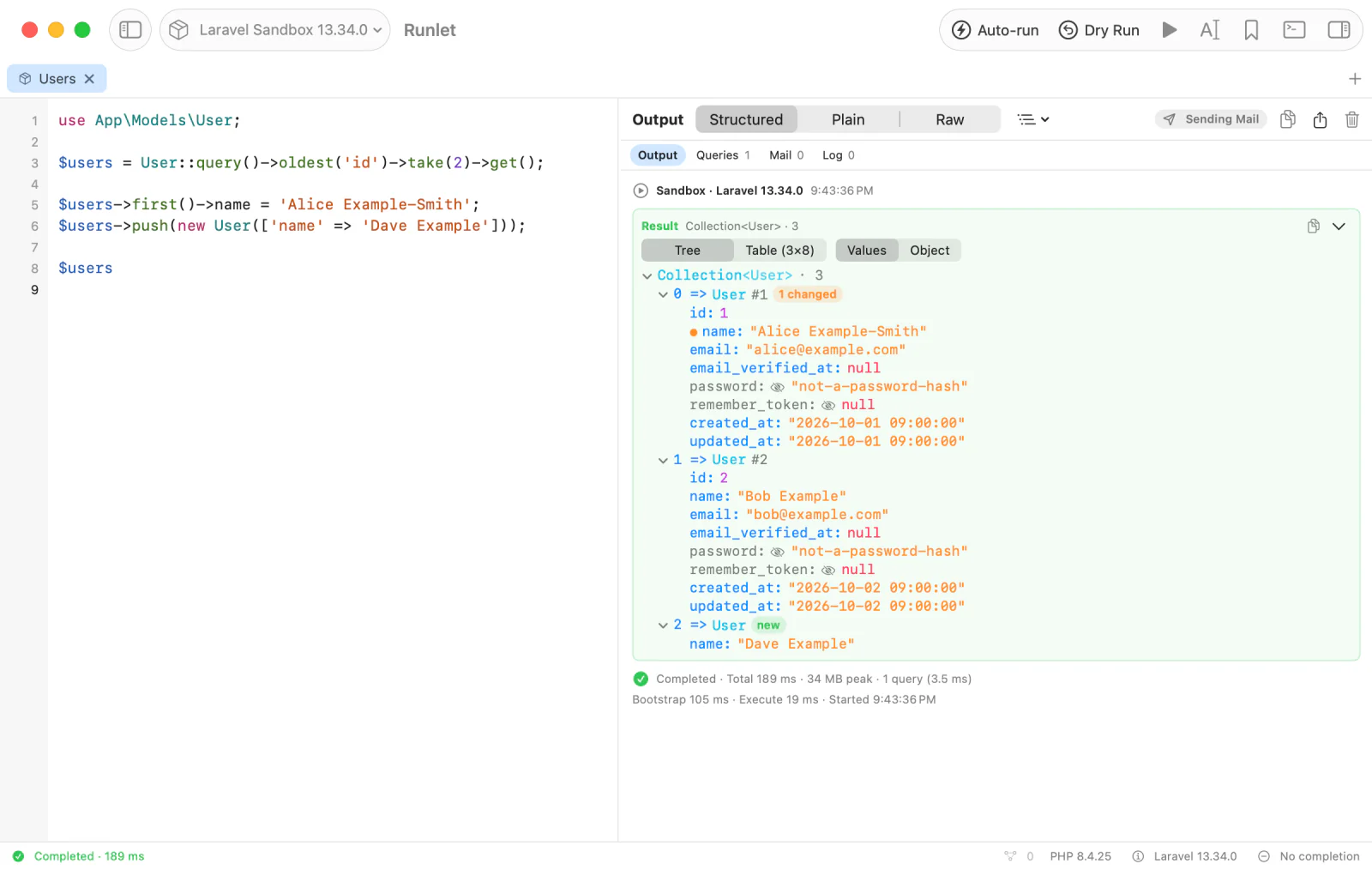
Task: Copy the Result collection block
Action: click(1313, 227)
